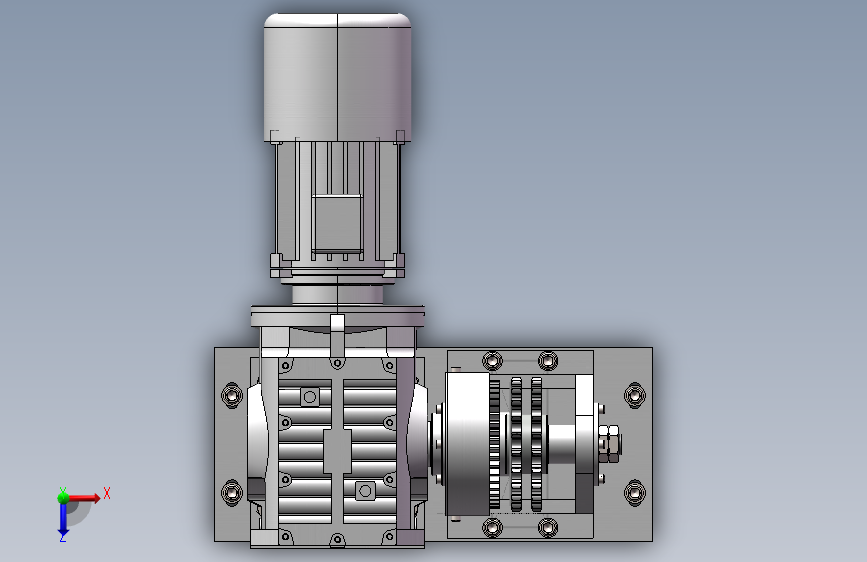Select the upper-left base plate mounting bolt
Screen dimensions: 867x562
tap(231, 395)
